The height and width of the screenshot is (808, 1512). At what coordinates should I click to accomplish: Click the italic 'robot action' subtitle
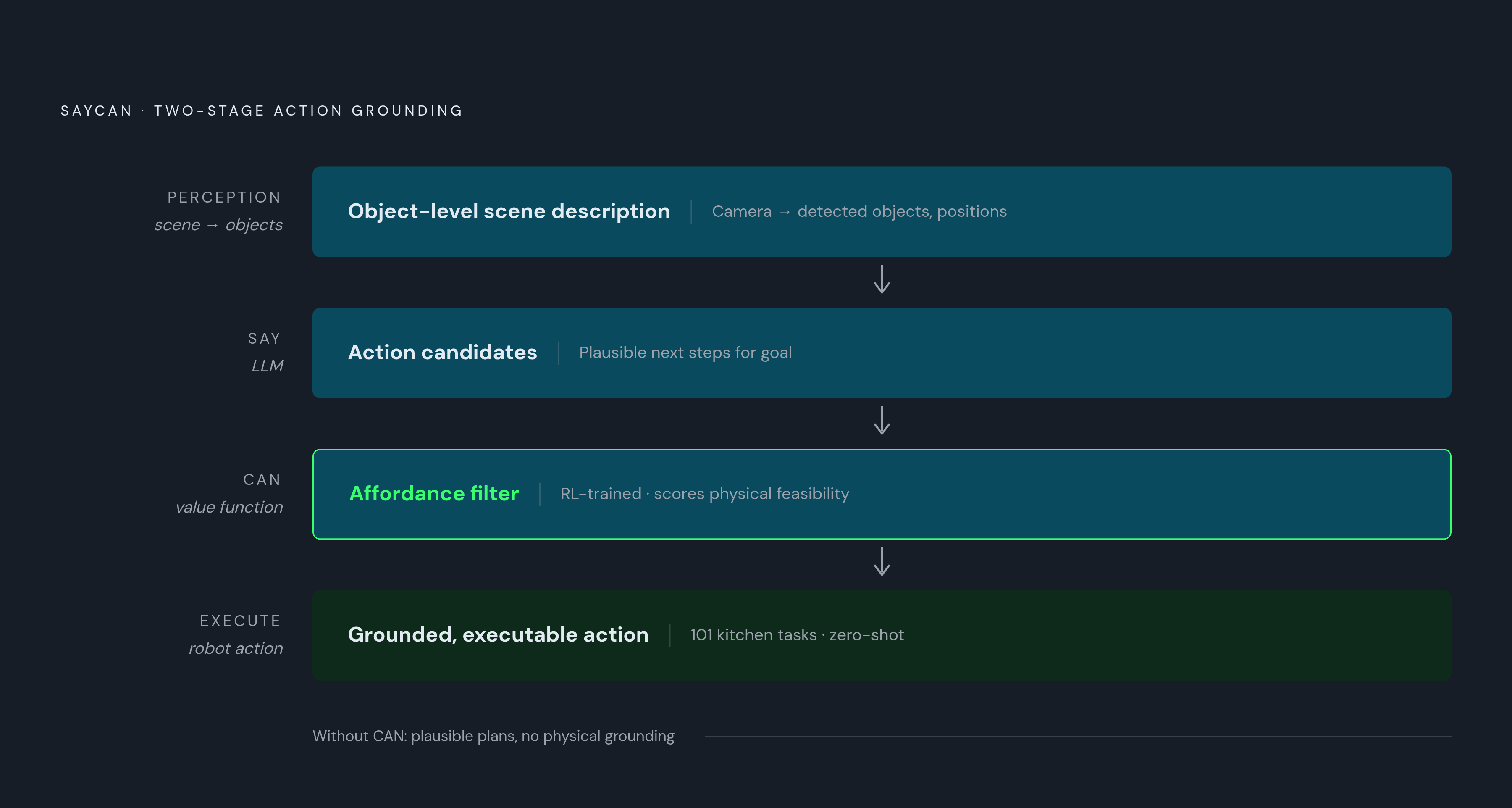[x=236, y=648]
